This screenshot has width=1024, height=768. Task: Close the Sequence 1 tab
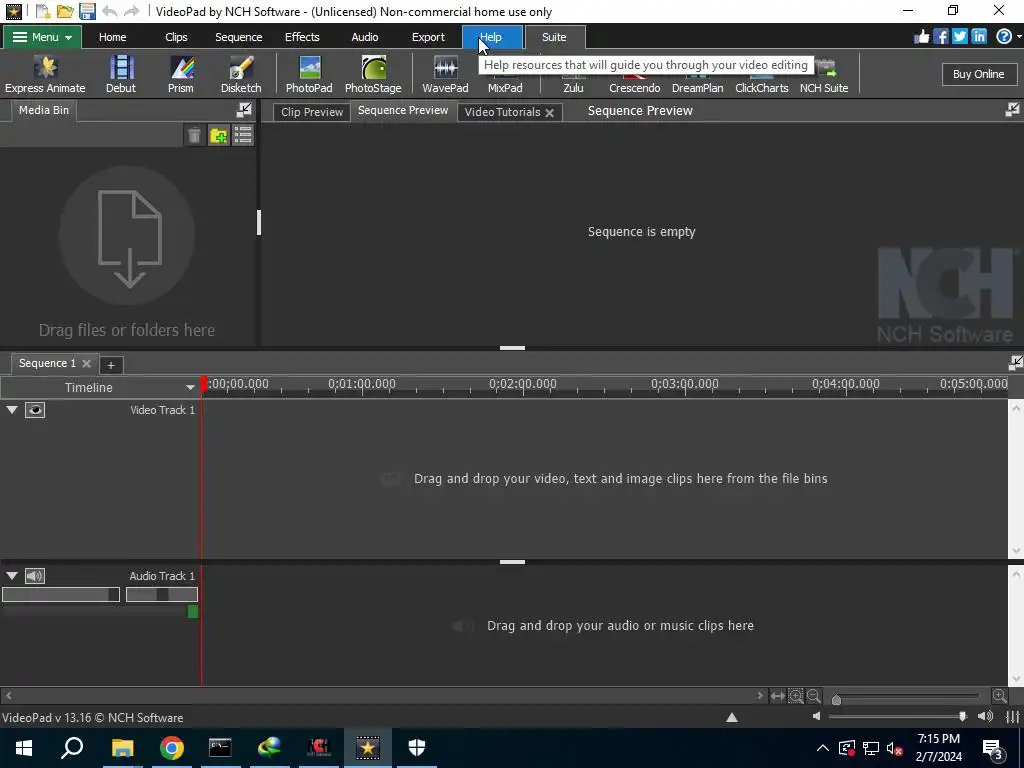pos(86,363)
